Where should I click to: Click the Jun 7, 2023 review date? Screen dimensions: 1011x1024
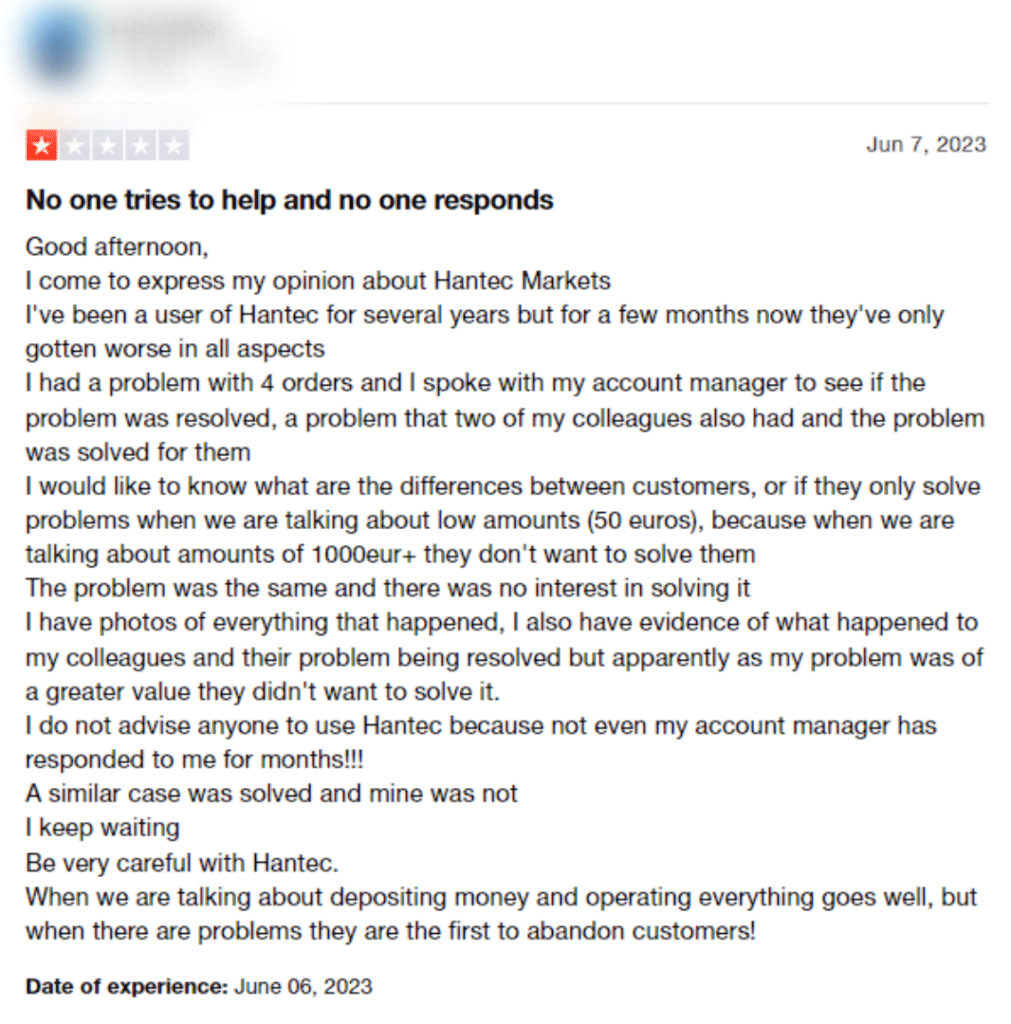tap(926, 144)
